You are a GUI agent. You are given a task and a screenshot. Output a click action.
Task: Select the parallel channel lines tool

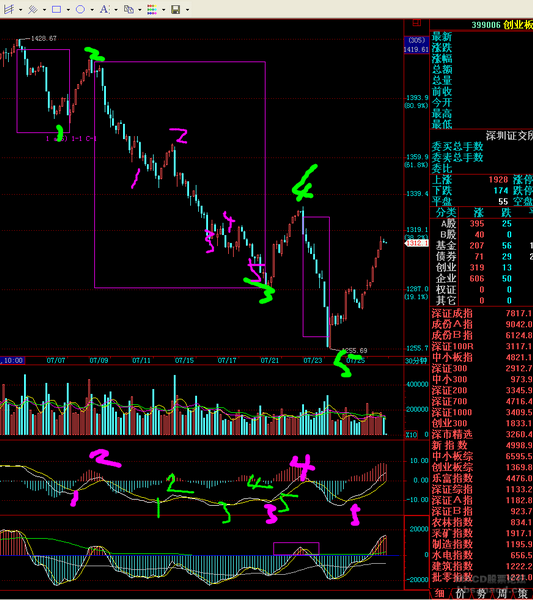click(33, 9)
